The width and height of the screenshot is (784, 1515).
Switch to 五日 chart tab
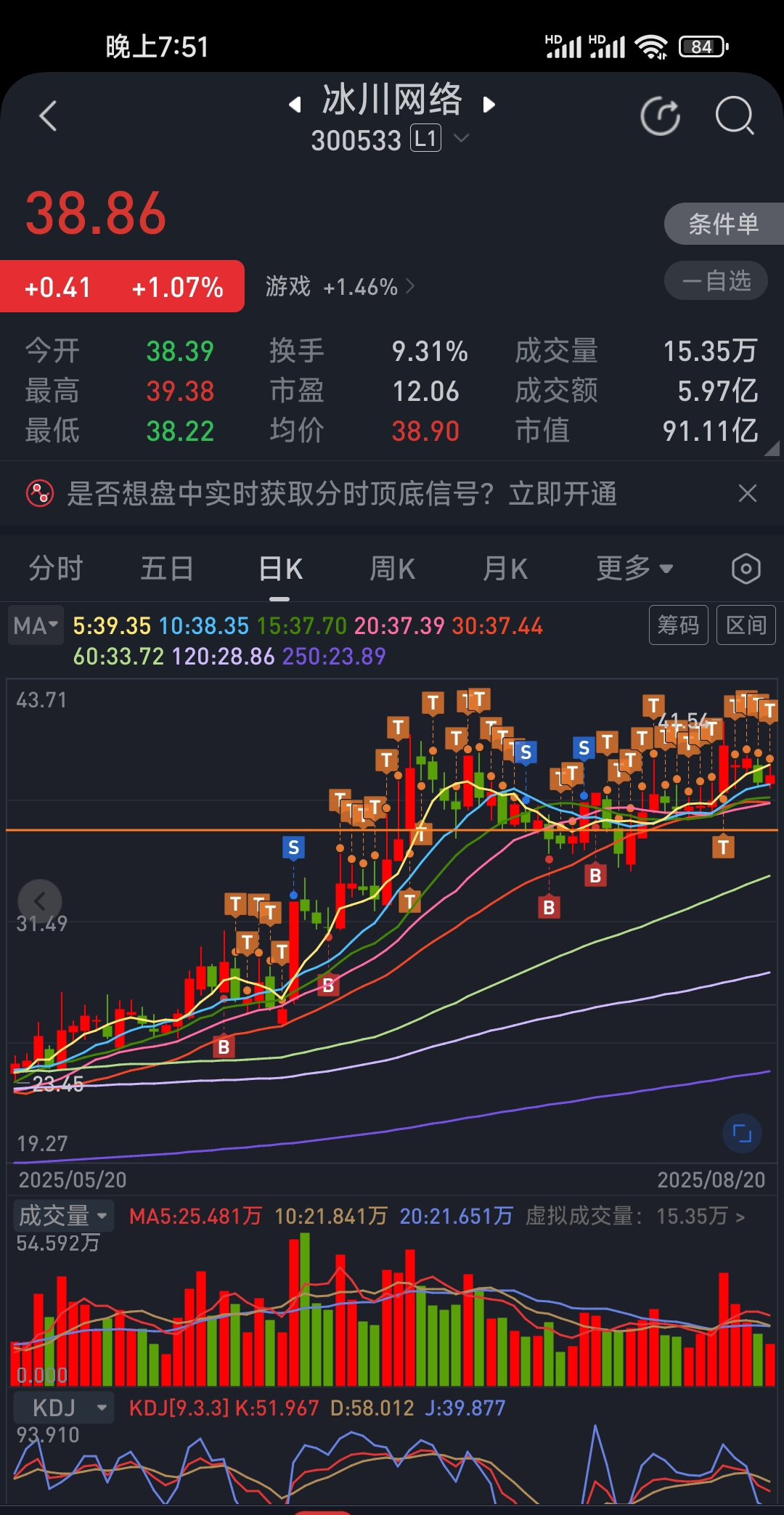click(167, 569)
